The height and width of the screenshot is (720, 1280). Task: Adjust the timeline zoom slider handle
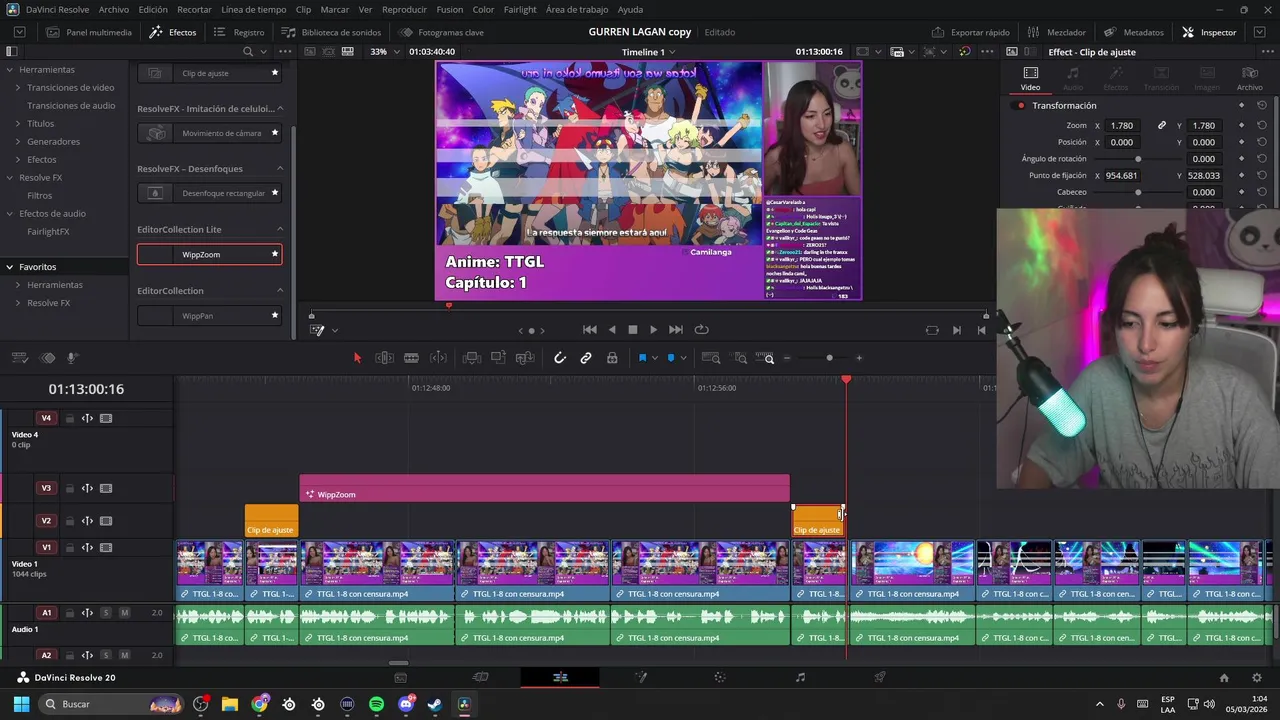coord(829,358)
